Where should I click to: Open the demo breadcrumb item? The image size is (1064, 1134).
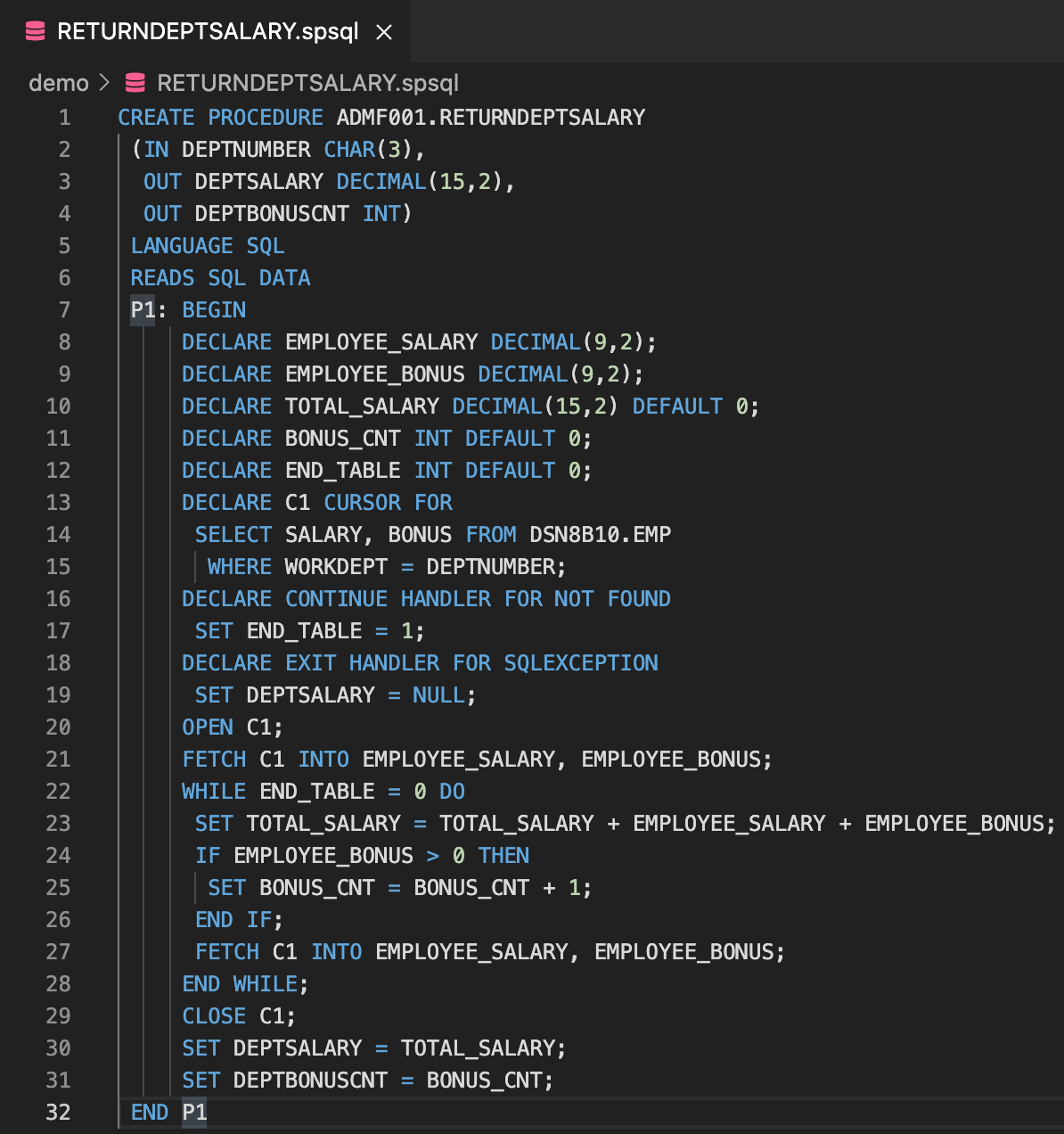[59, 83]
